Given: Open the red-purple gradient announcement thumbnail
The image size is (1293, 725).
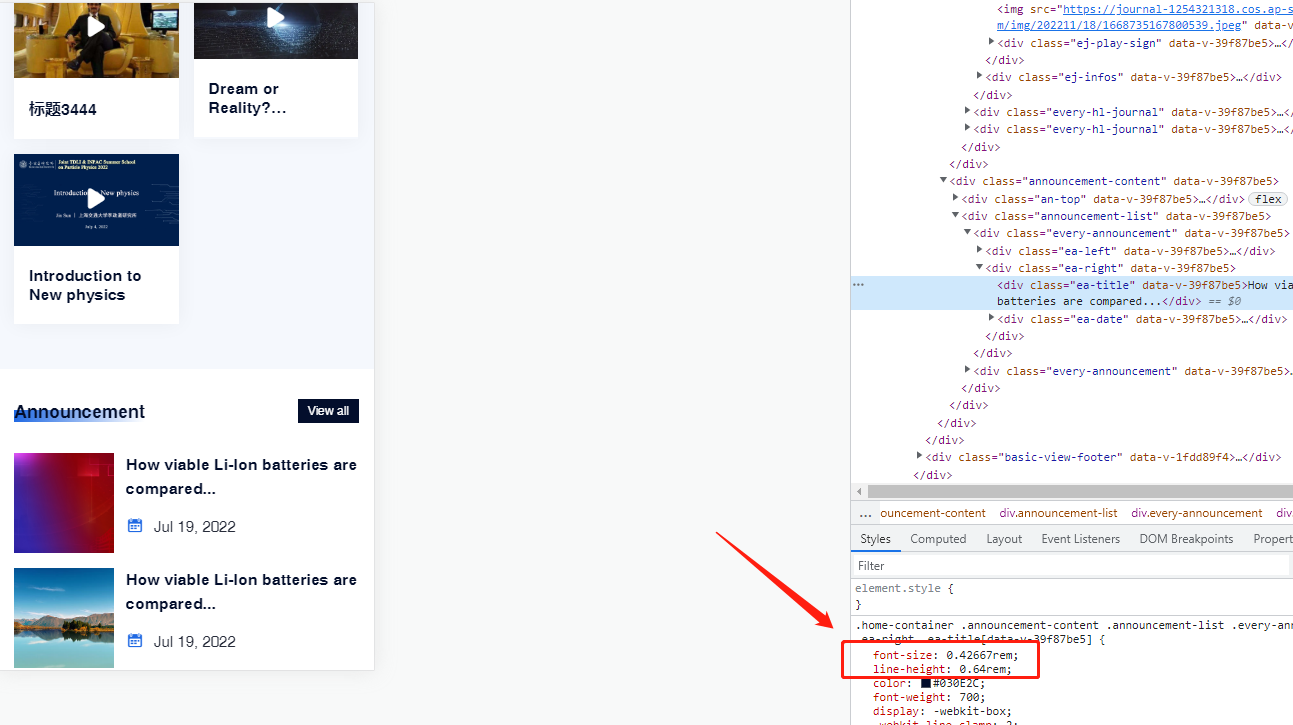Looking at the screenshot, I should click(64, 503).
